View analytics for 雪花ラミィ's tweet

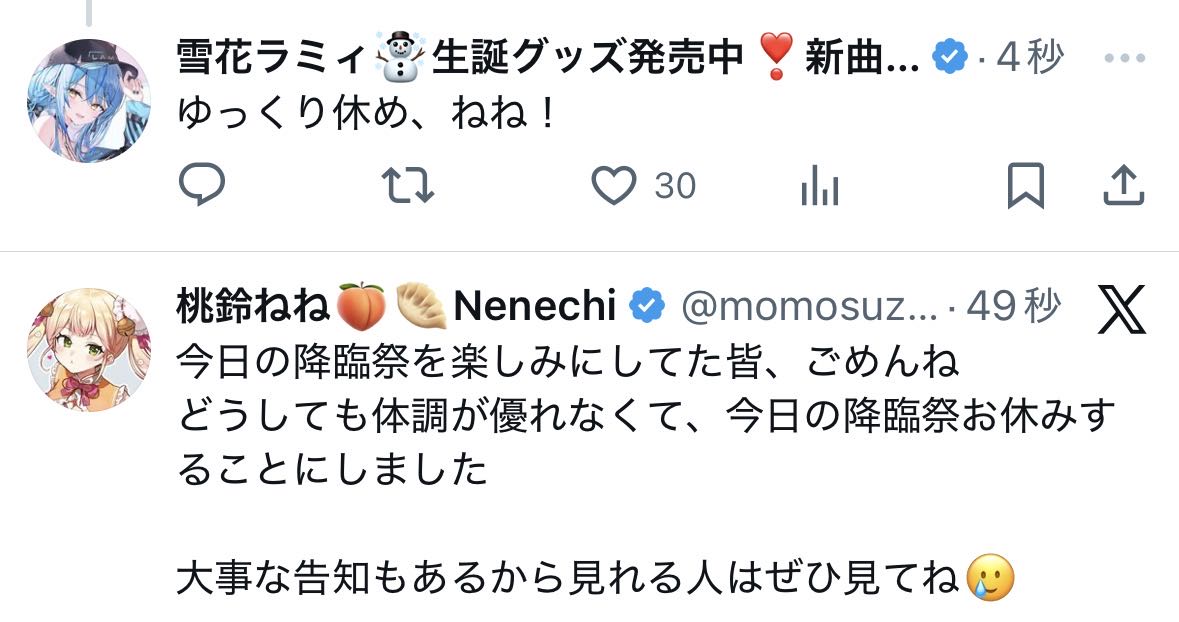820,187
